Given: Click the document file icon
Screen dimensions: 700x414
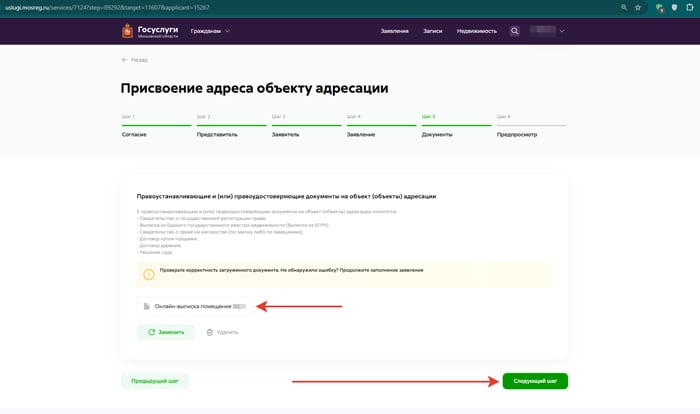Looking at the screenshot, I should pyautogui.click(x=146, y=306).
